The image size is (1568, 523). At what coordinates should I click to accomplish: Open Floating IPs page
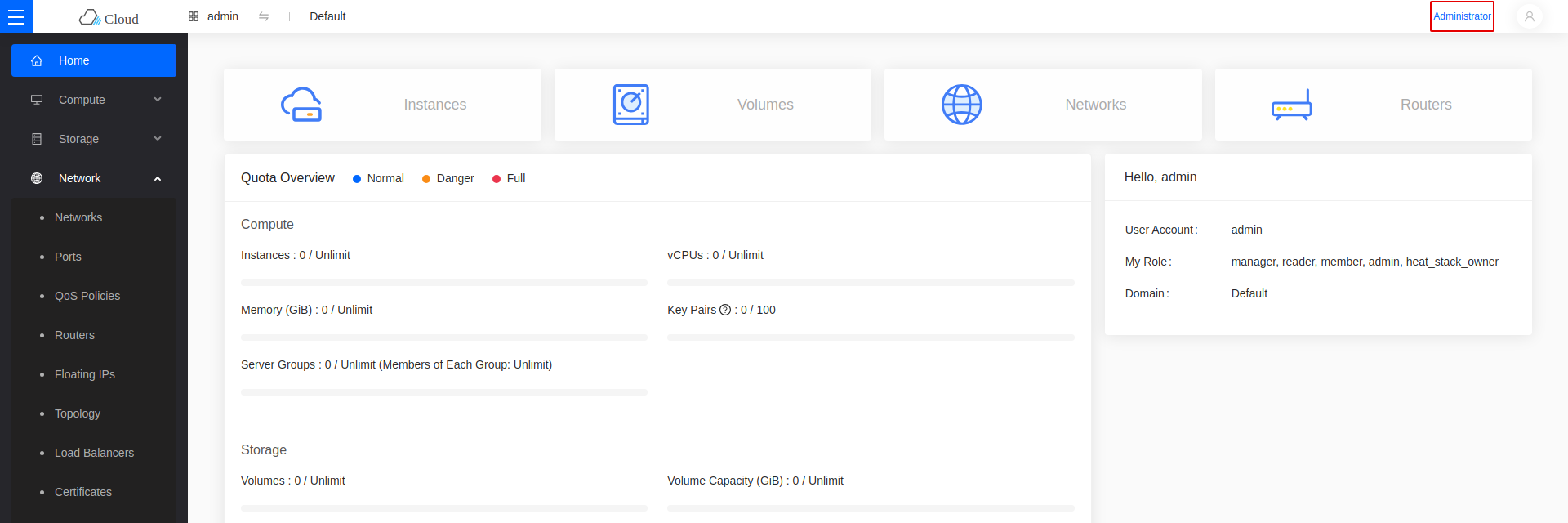pyautogui.click(x=85, y=374)
